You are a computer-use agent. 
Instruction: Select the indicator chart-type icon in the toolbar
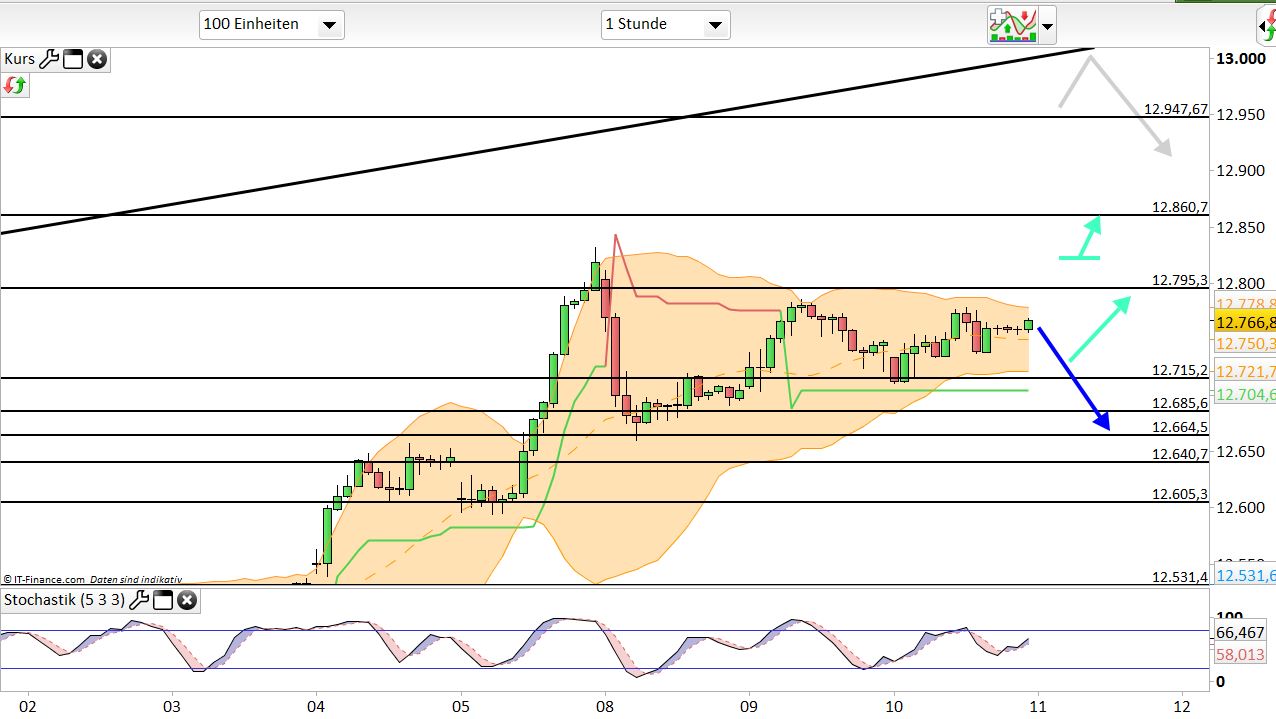(1013, 25)
